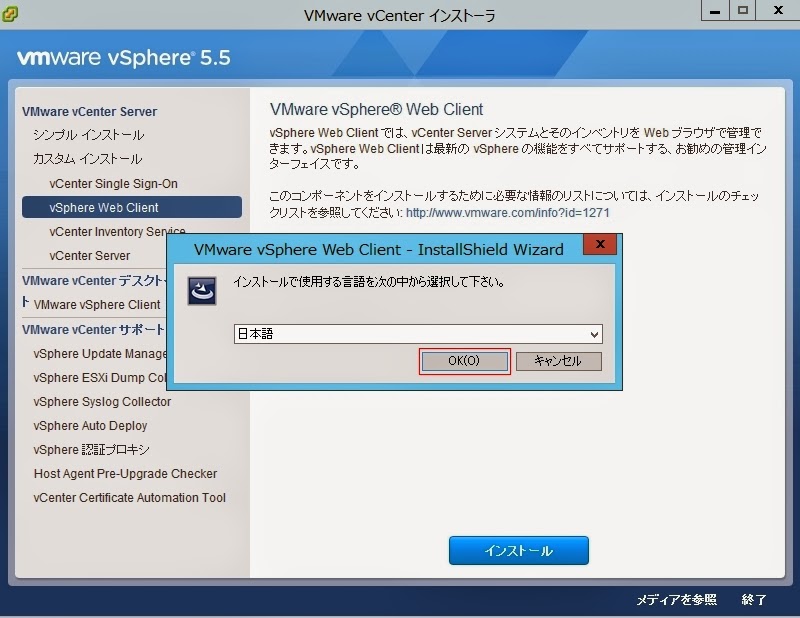This screenshot has height=618, width=800.
Task: Open the 日本語 language dropdown
Action: (418, 334)
